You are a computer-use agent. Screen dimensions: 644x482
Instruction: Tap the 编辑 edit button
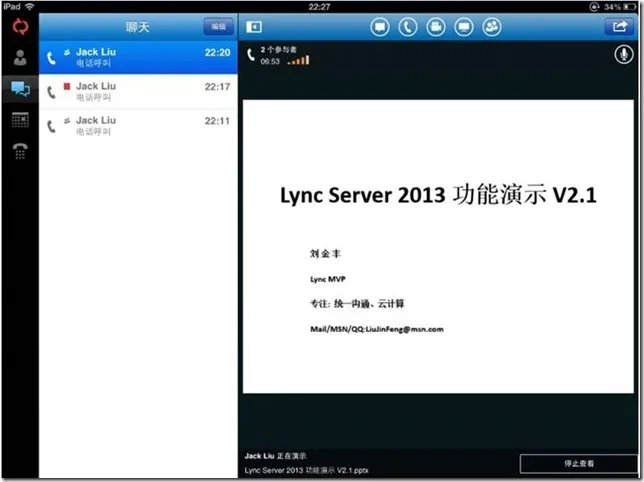pos(218,27)
